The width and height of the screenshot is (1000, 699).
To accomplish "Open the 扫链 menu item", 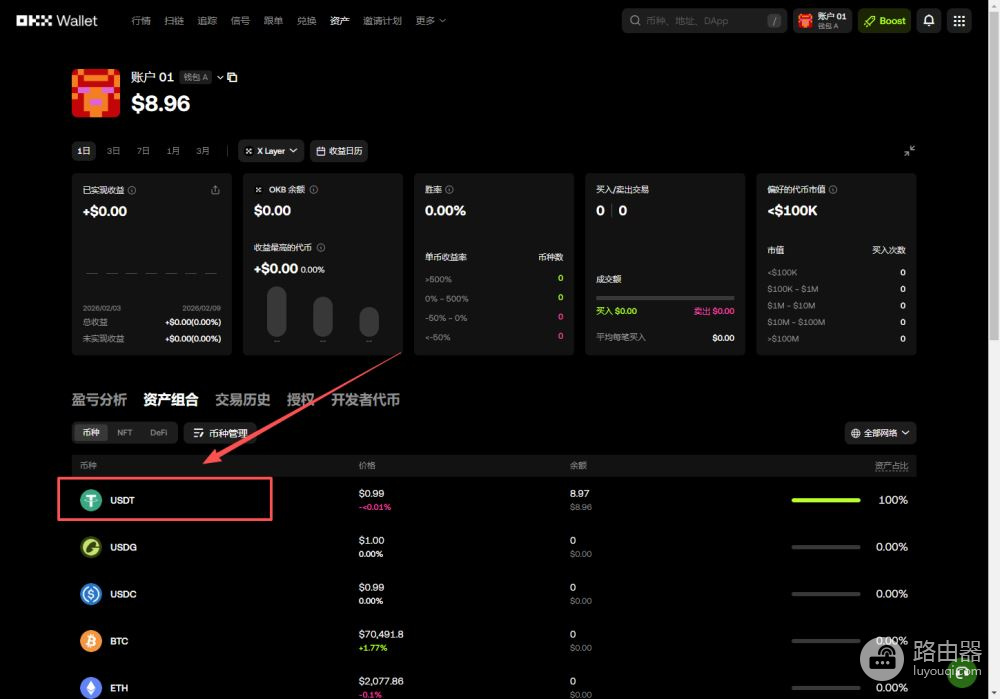I will [174, 20].
